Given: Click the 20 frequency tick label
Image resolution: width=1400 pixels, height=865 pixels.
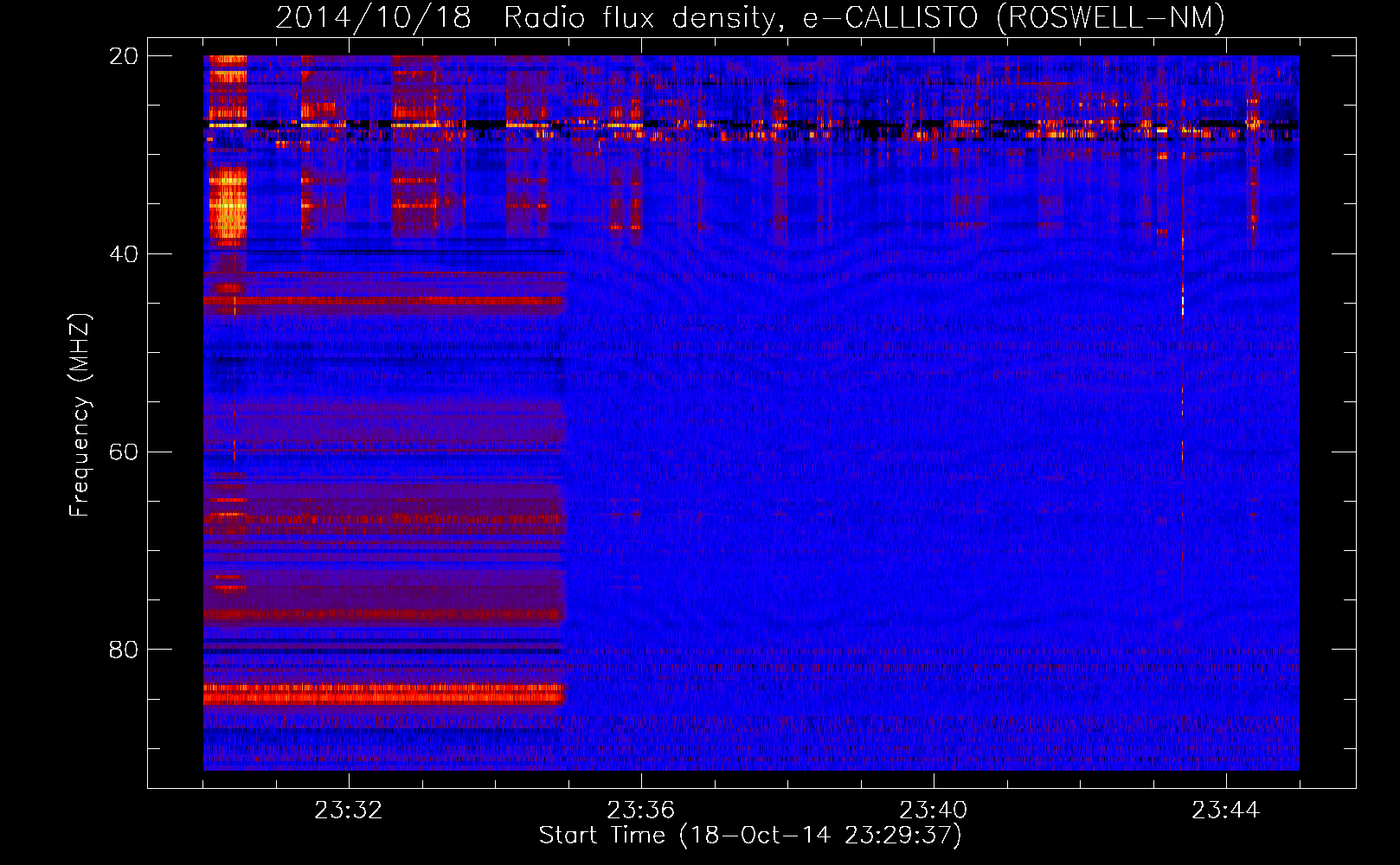Looking at the screenshot, I should 124,55.
